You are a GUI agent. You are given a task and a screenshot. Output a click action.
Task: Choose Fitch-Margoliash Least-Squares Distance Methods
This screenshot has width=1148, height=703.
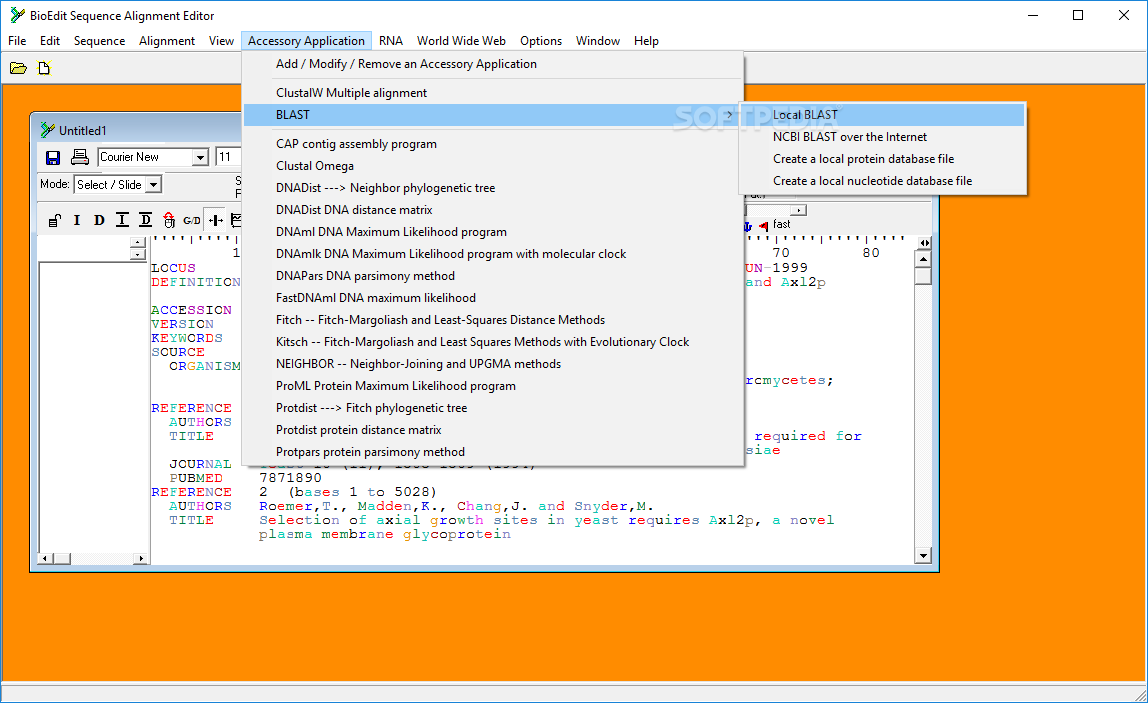point(493,320)
